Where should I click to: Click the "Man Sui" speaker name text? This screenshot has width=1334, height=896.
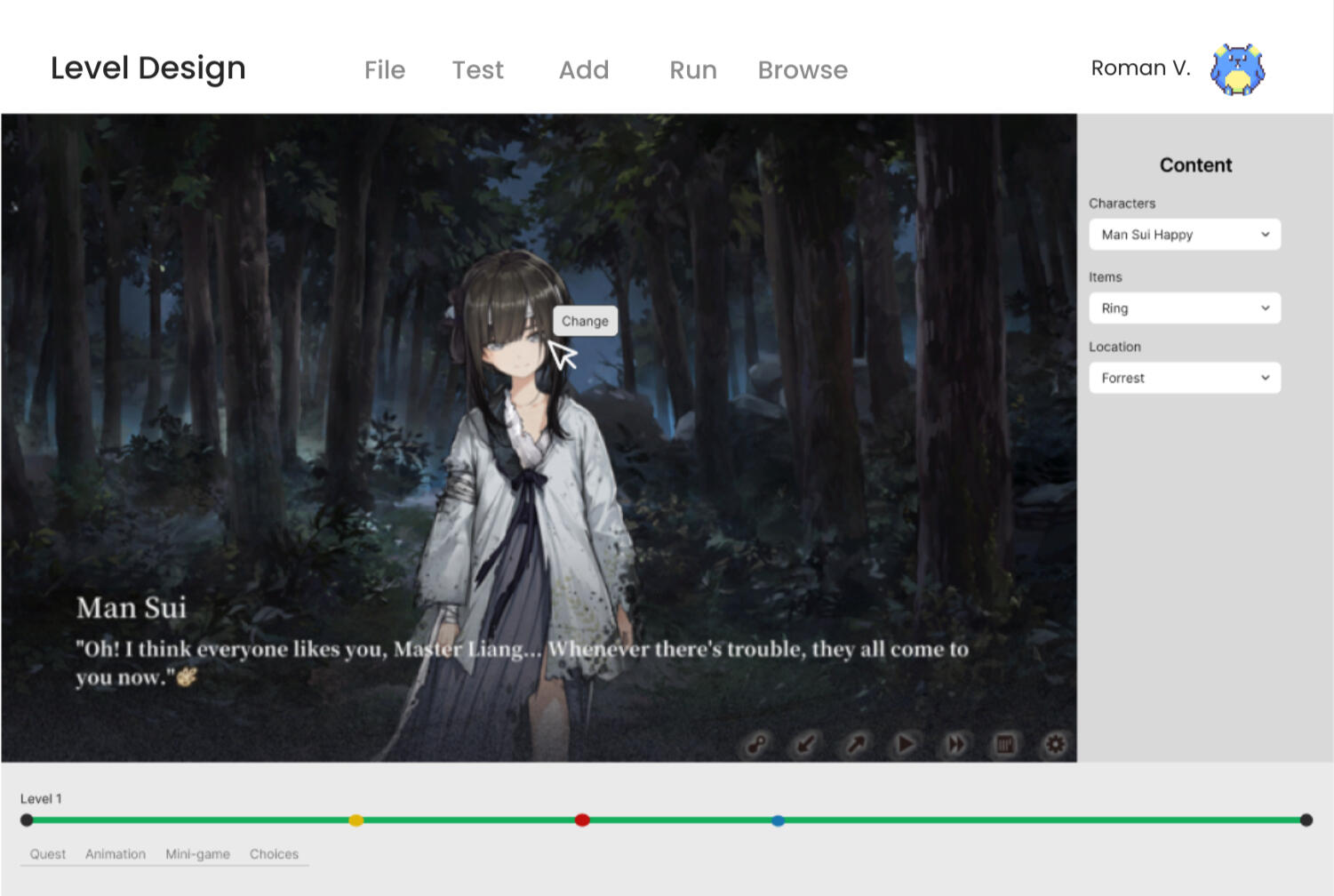(x=132, y=607)
